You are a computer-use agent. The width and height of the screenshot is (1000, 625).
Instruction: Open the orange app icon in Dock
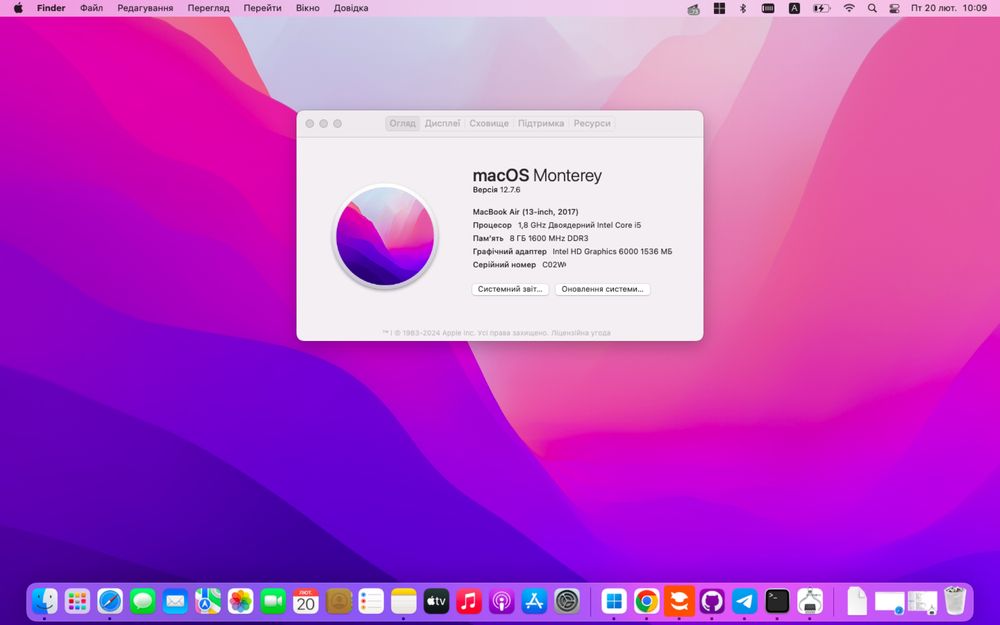[679, 601]
